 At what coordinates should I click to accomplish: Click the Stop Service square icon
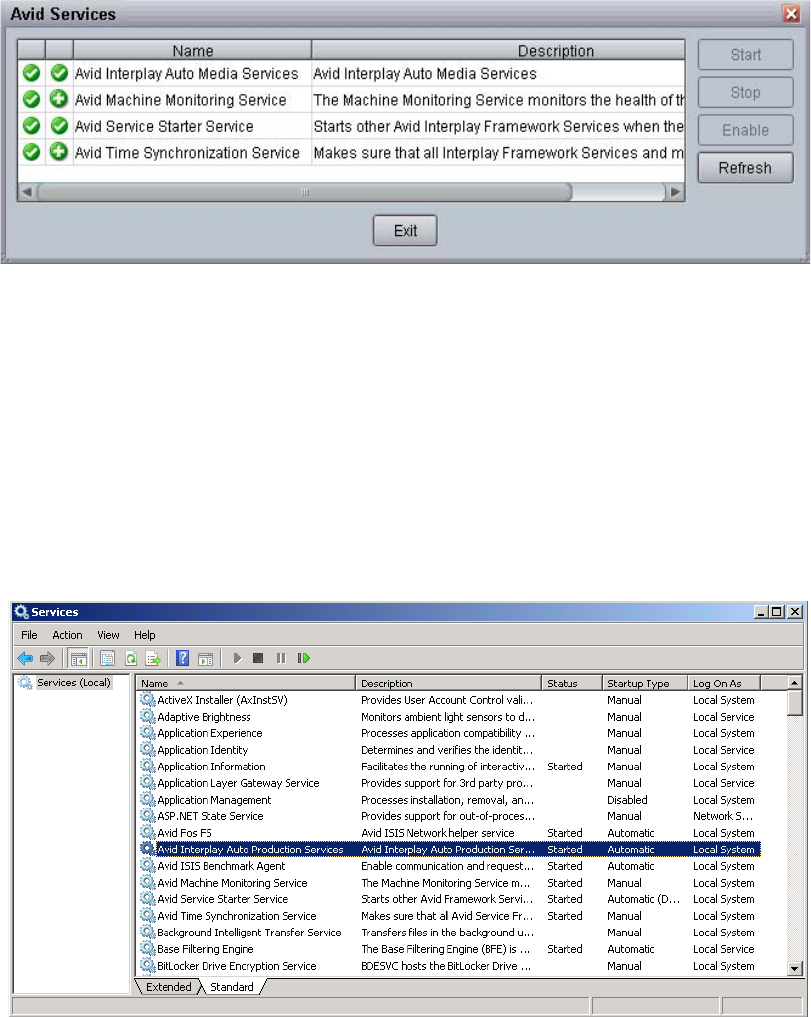(x=258, y=658)
